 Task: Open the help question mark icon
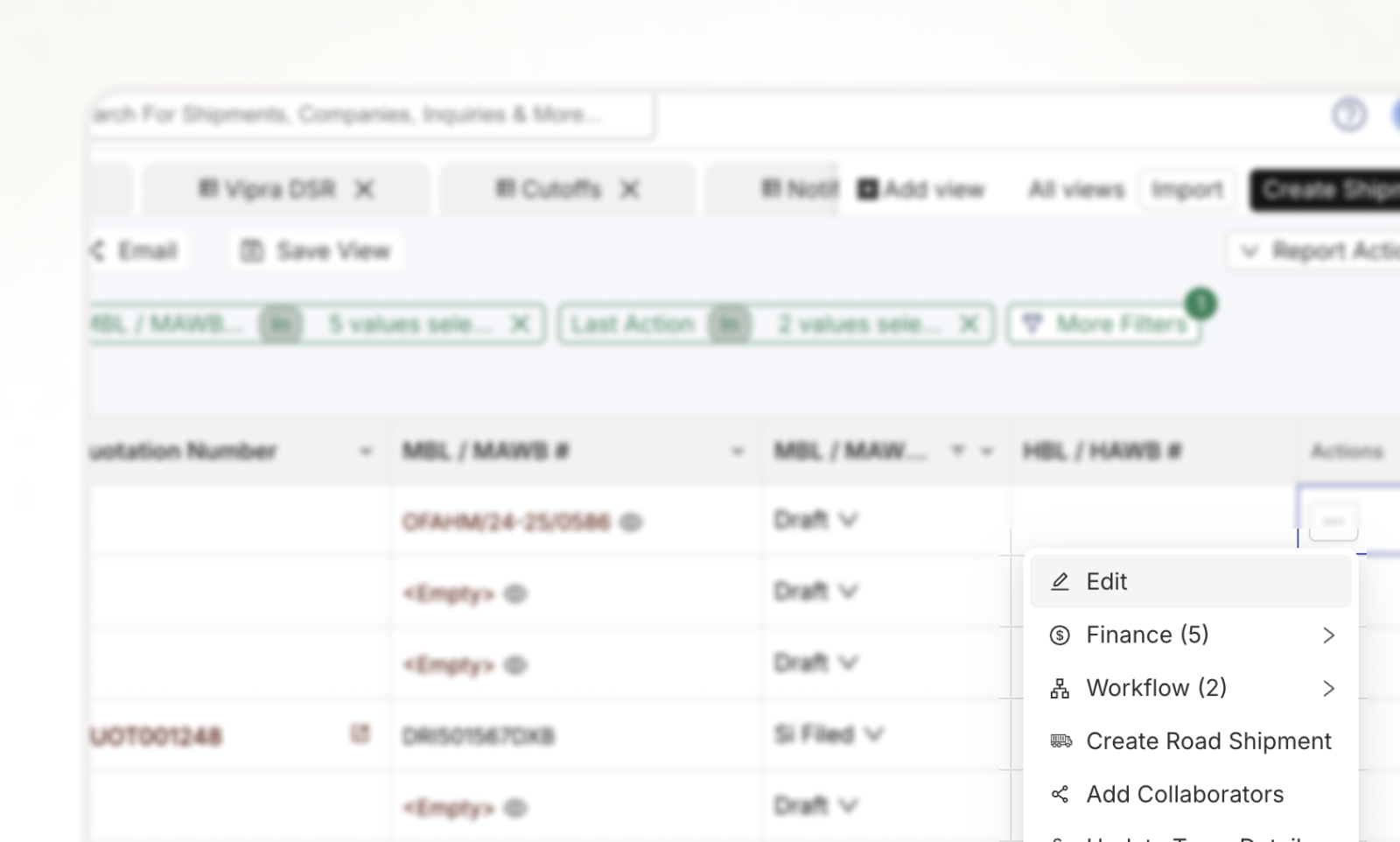point(1349,115)
